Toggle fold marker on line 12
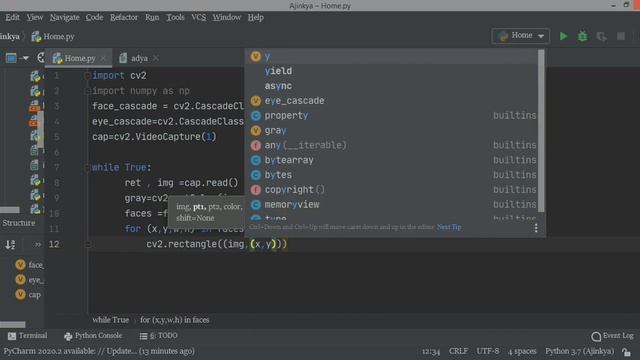Viewport: 640px width, 360px height. [87, 244]
